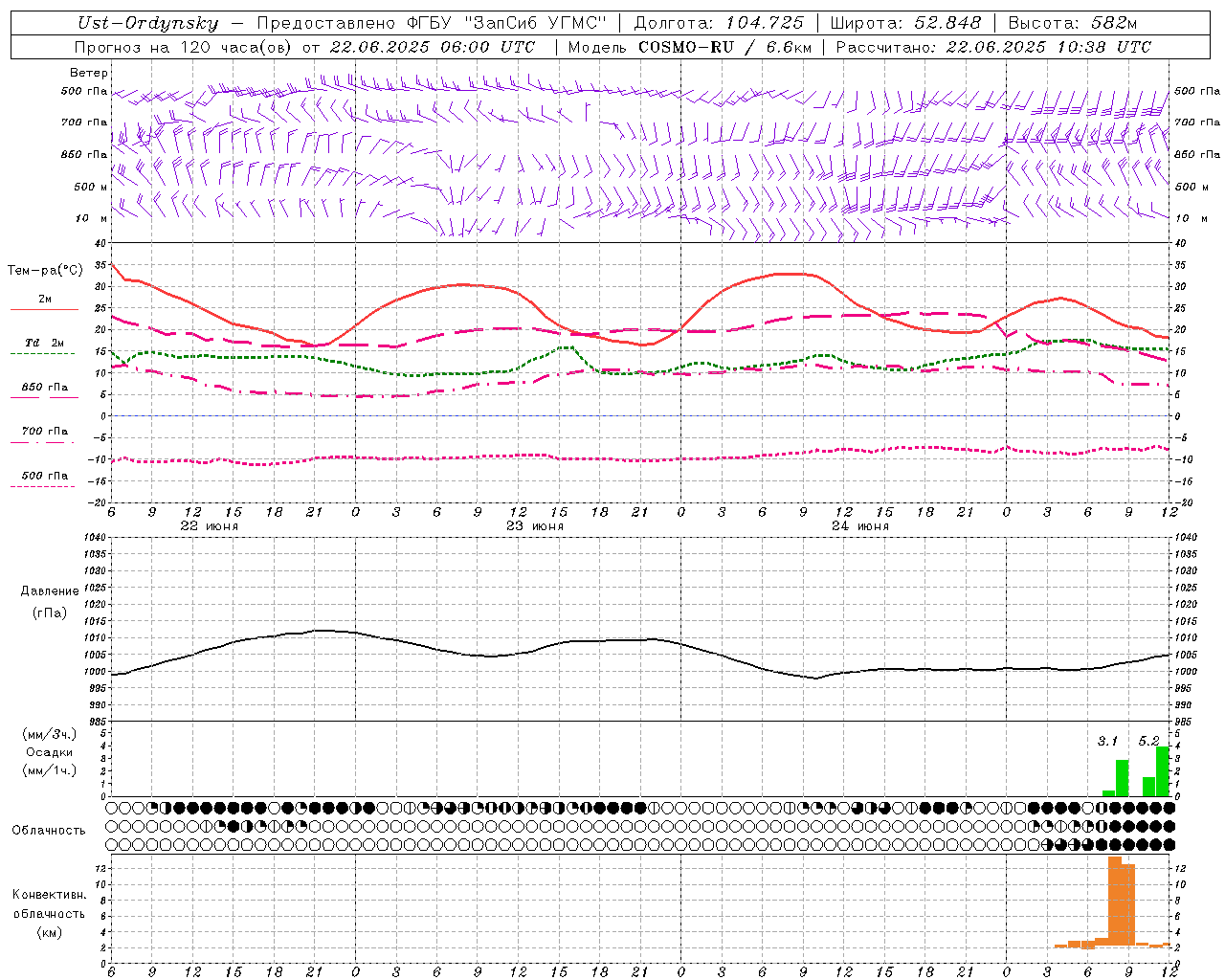Click the 'Тем-ра(°C)' temperature panel label
This screenshot has height=980, width=1225.
coord(45,271)
